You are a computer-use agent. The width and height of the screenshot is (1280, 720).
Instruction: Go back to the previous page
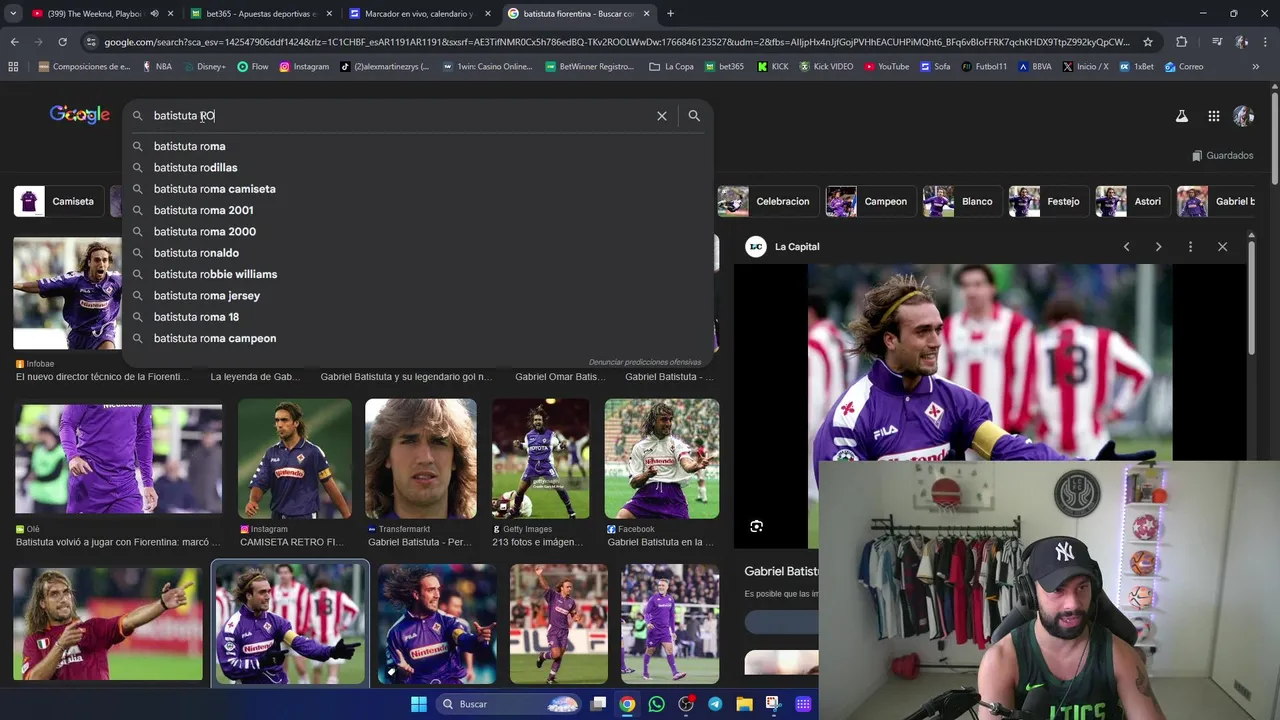pos(14,42)
